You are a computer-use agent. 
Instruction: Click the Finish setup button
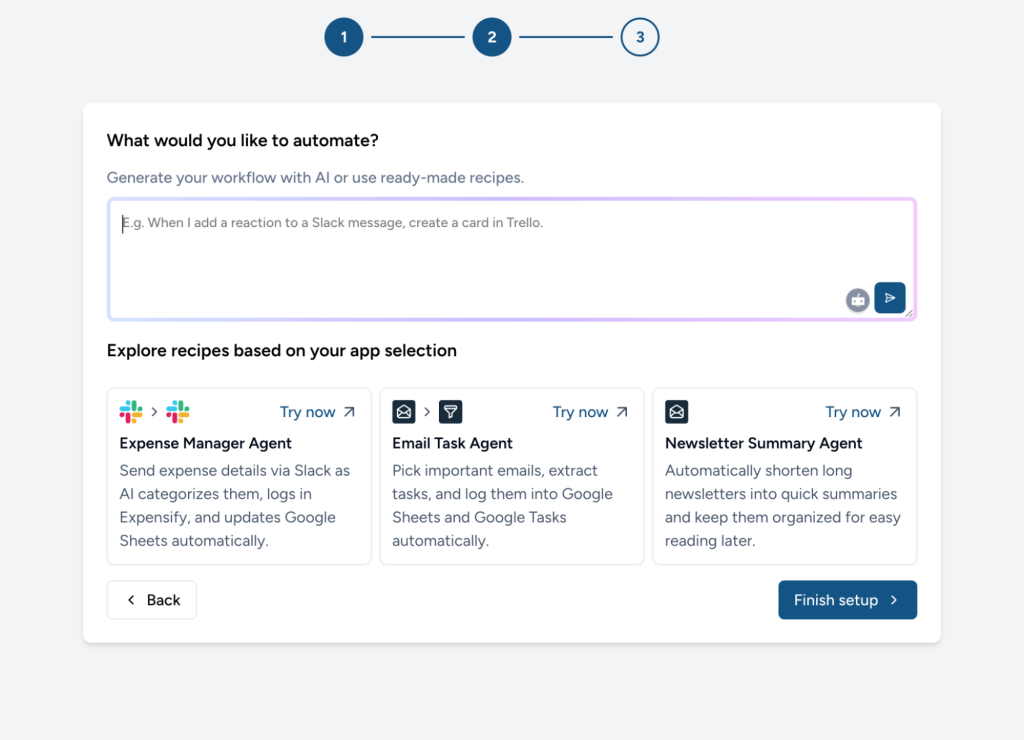pos(847,600)
